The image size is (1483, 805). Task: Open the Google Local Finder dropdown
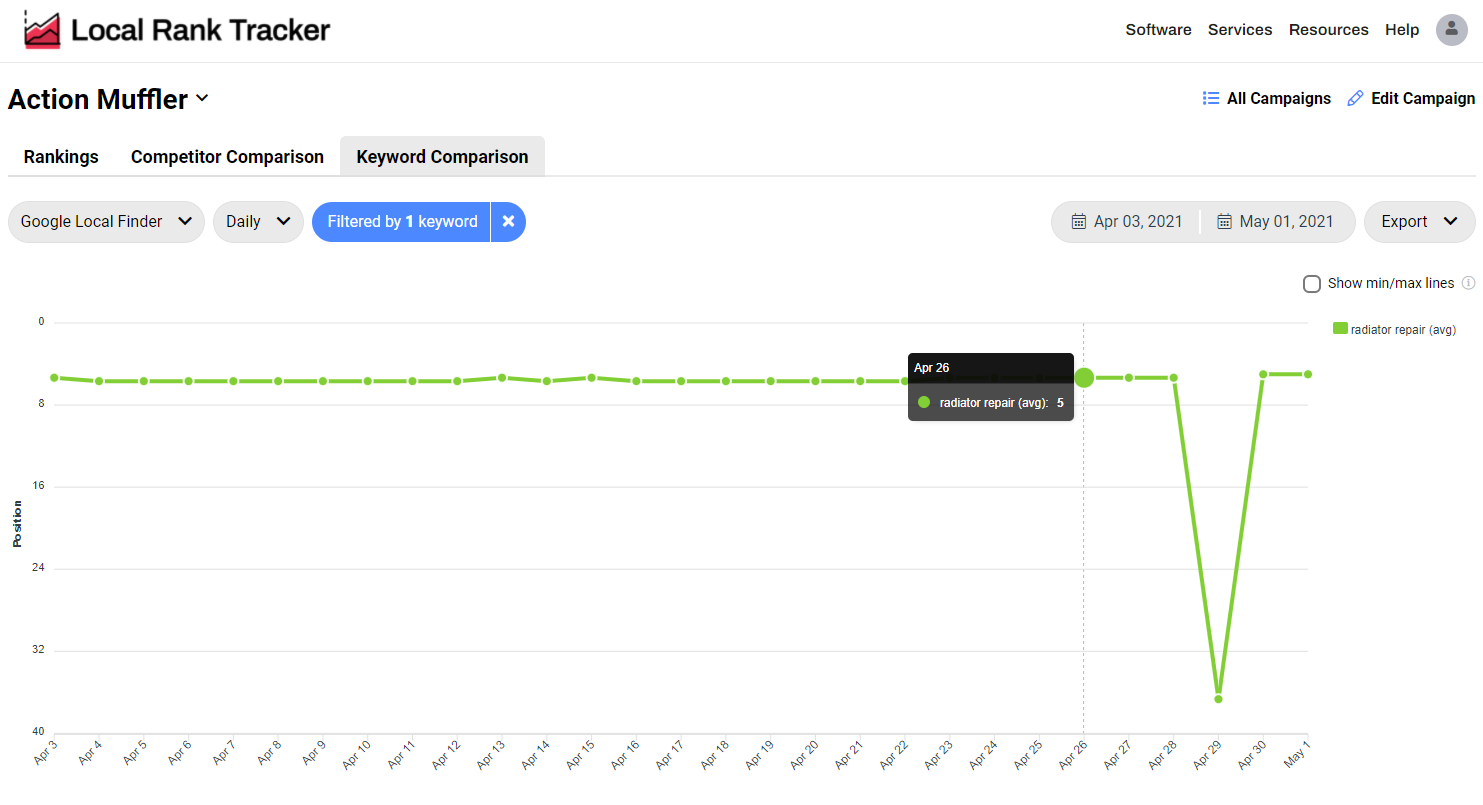pyautogui.click(x=106, y=222)
